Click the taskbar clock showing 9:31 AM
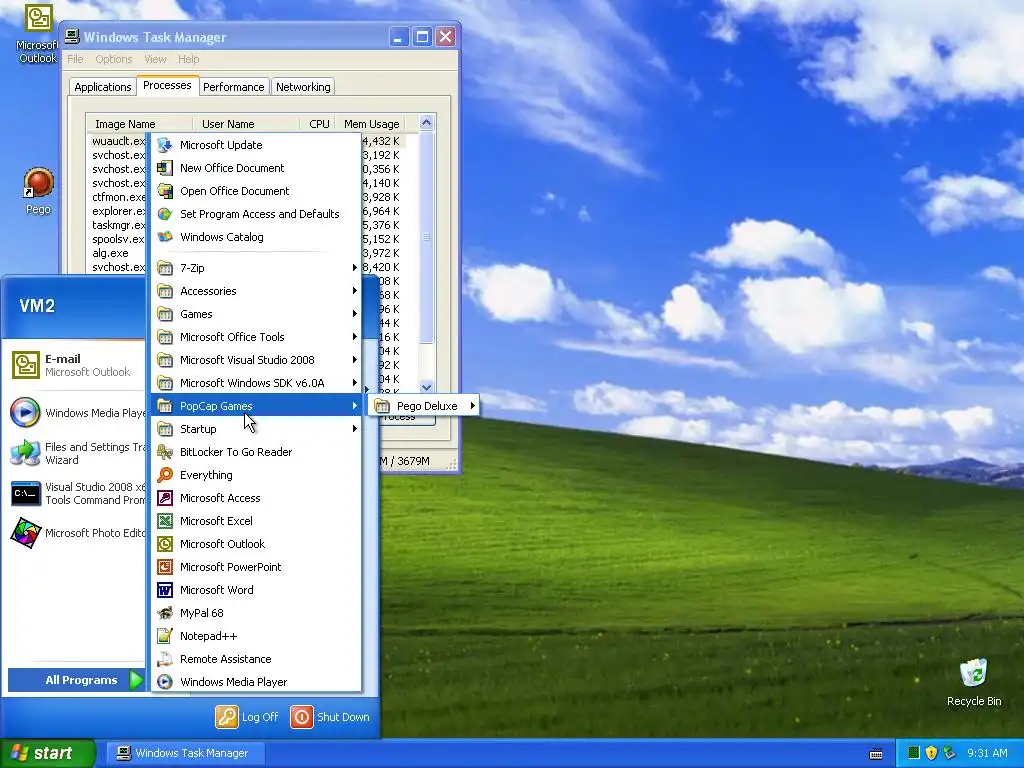1024x768 pixels. (x=987, y=753)
